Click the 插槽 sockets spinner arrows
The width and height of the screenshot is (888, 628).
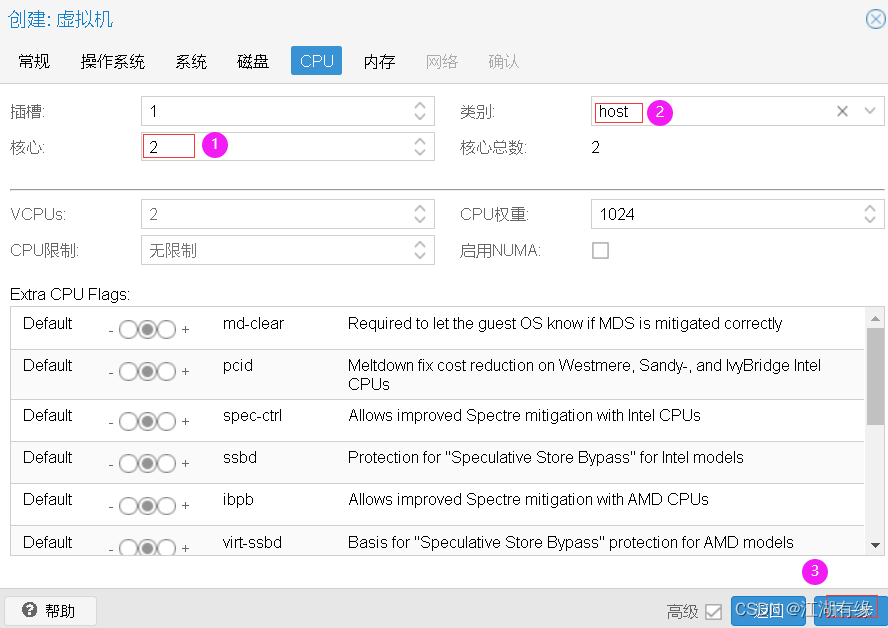coord(420,111)
